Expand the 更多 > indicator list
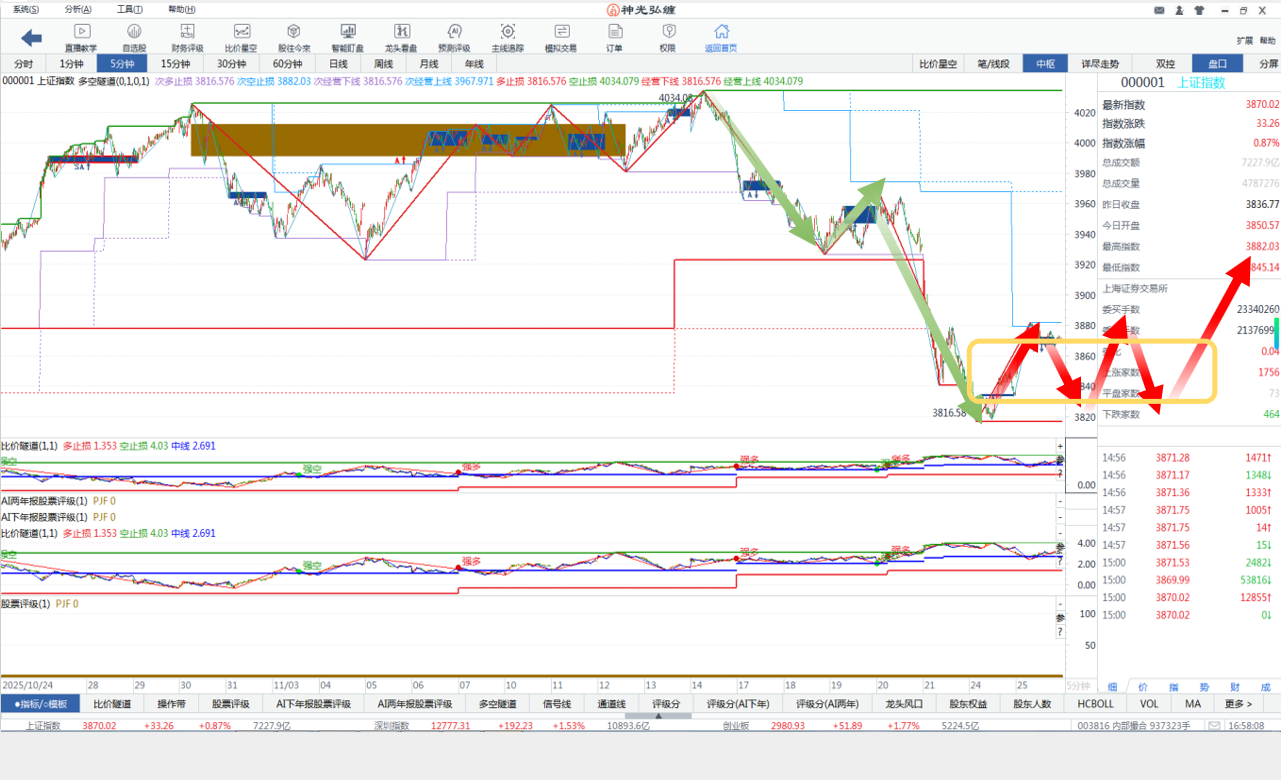Viewport: 1281px width, 780px height. click(x=1239, y=704)
